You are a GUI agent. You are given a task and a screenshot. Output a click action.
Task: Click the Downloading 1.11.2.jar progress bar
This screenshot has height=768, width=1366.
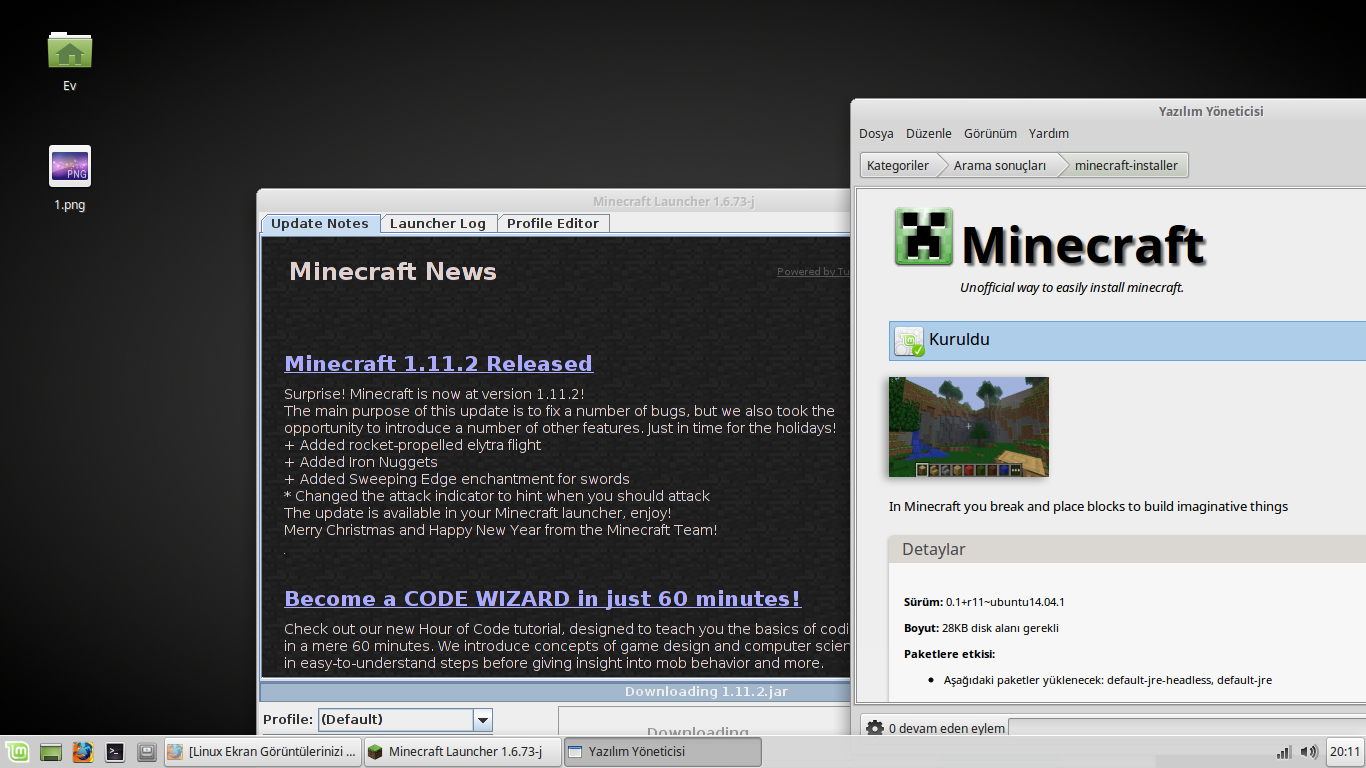[555, 691]
